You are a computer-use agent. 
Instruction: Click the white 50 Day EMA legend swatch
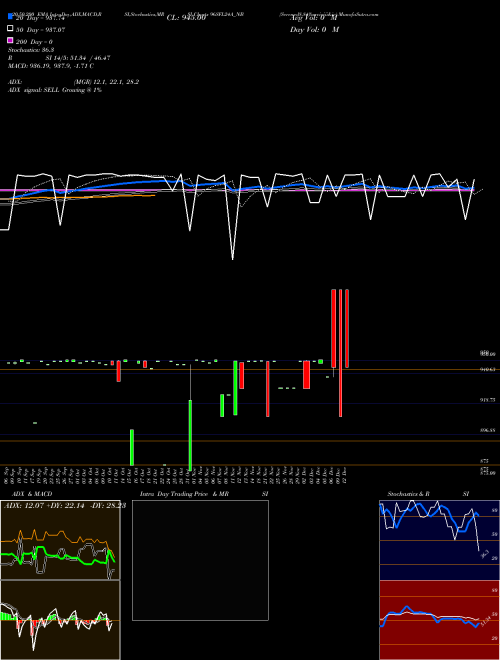11,29
